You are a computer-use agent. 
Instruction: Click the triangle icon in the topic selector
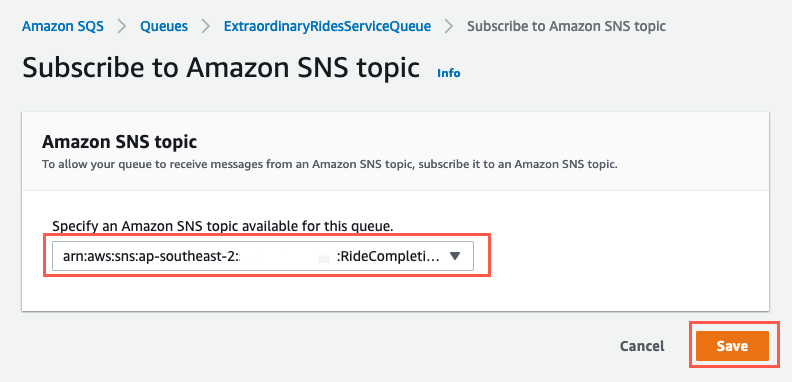tap(454, 256)
